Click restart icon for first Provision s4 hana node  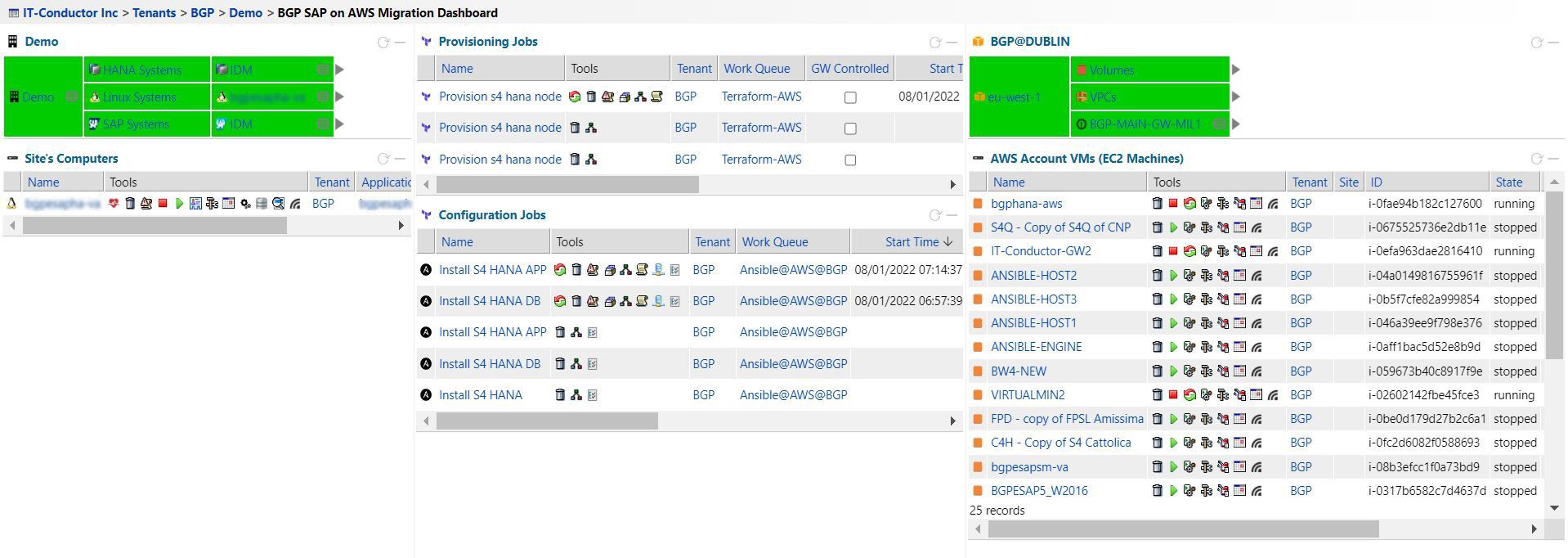pos(575,97)
